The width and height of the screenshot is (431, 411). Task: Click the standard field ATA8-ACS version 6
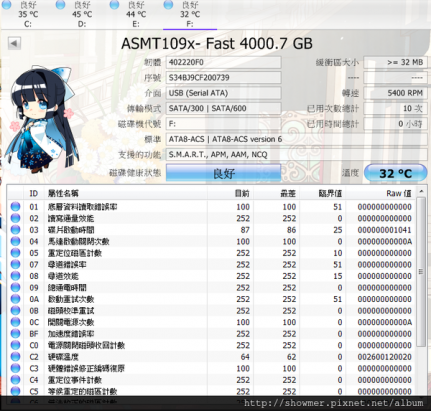point(297,139)
